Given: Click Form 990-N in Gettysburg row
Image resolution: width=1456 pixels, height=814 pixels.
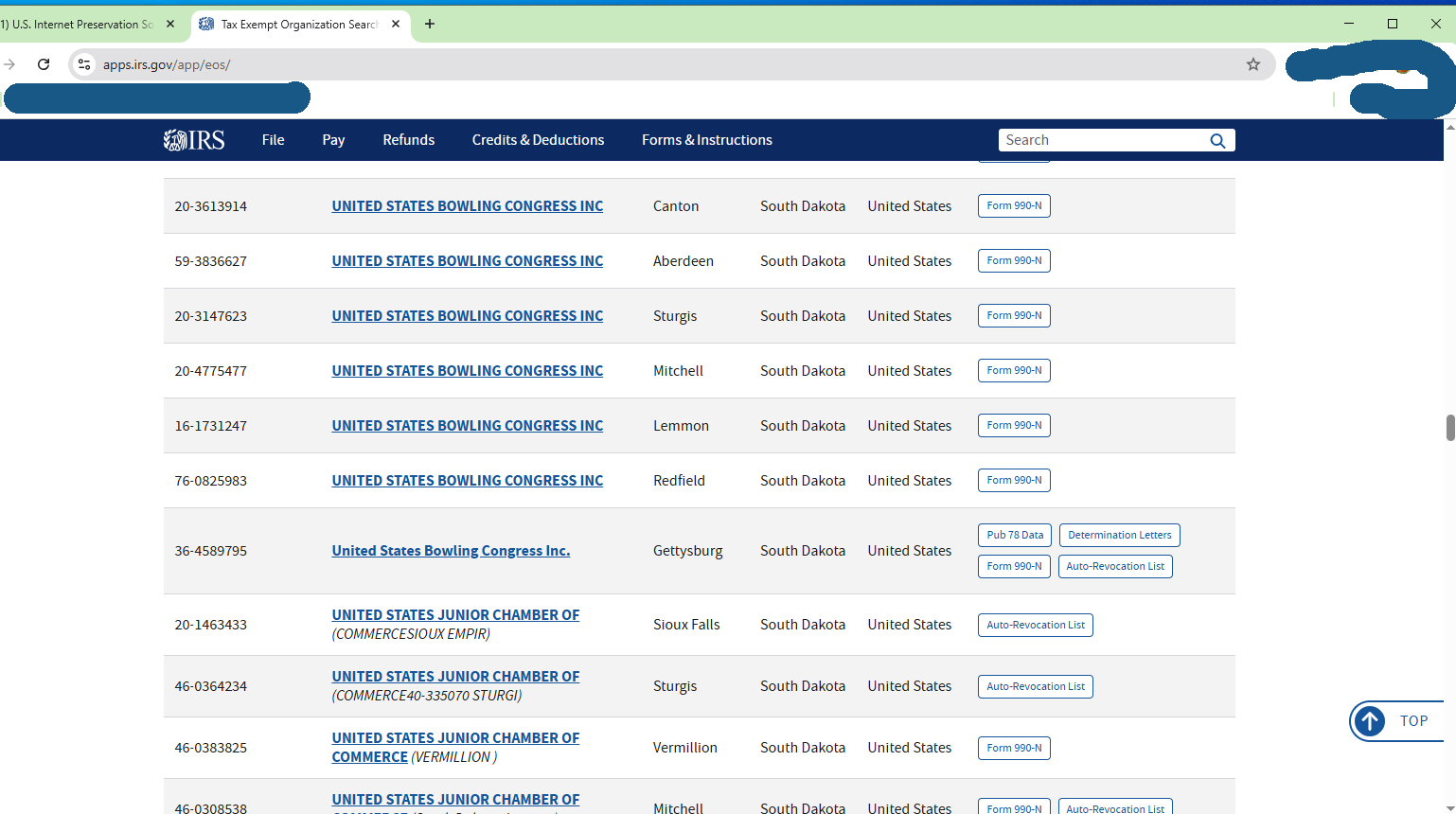Looking at the screenshot, I should 1014,567.
